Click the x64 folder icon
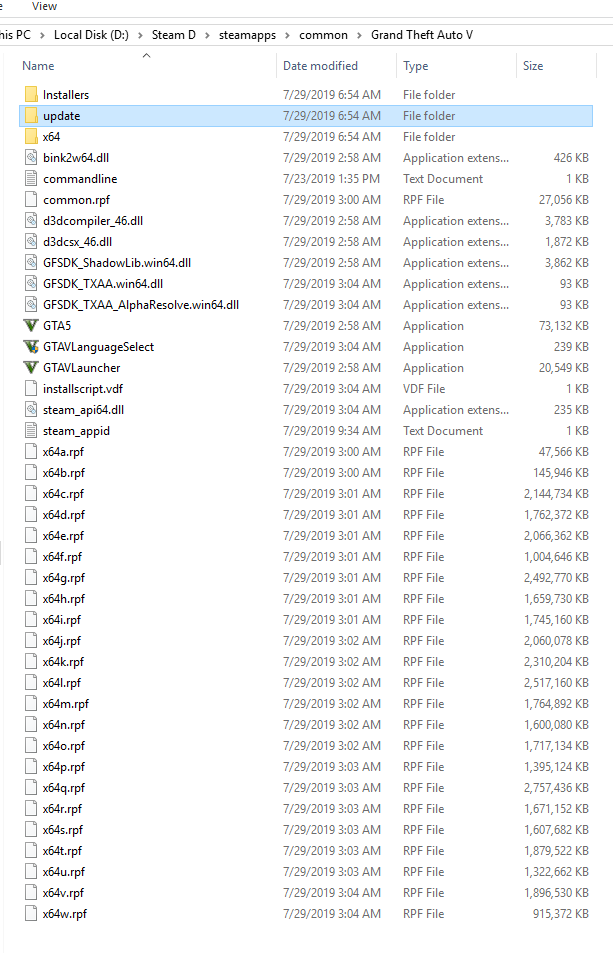Viewport: 613px width, 953px height. click(x=32, y=137)
